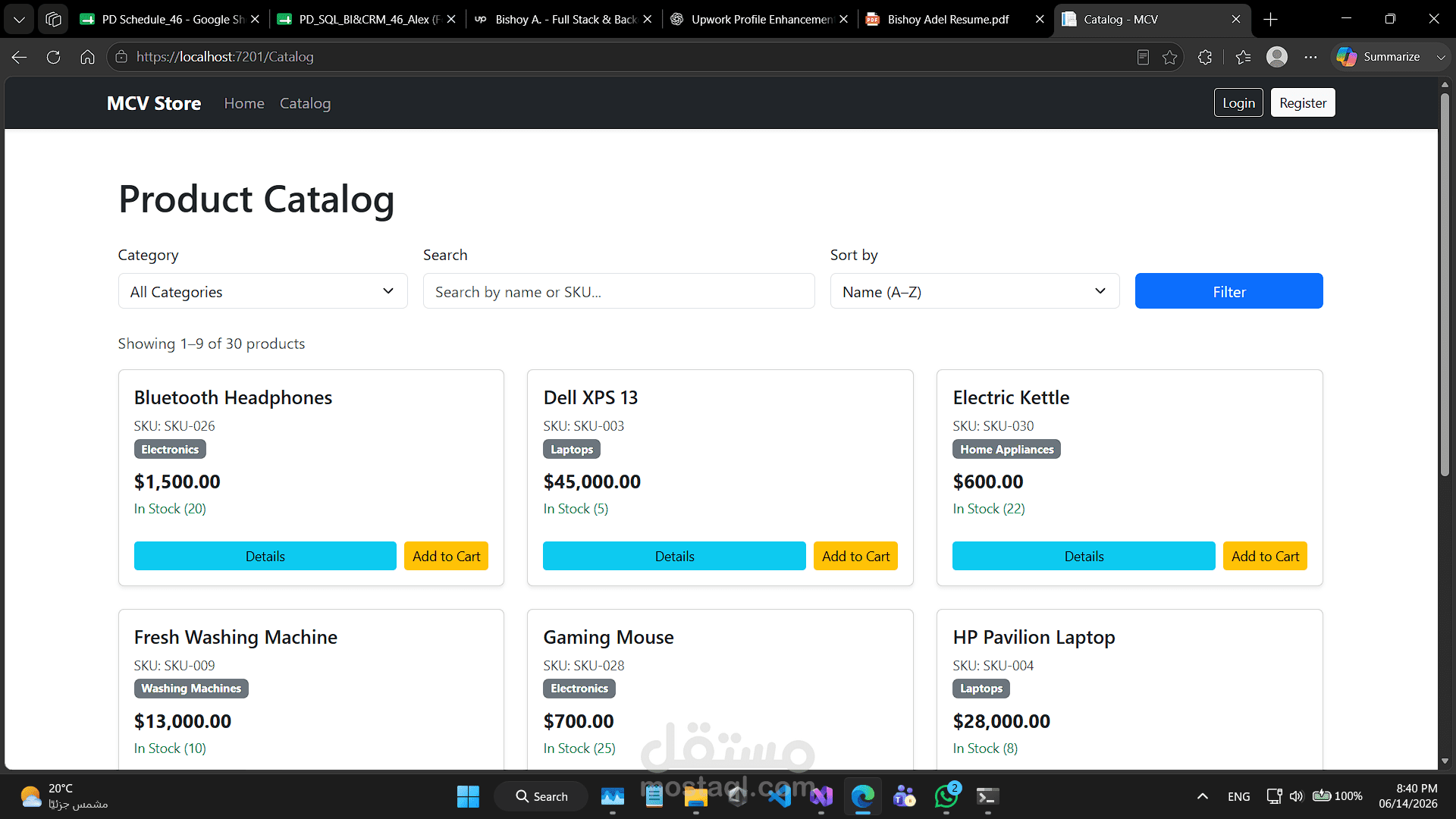Open the Windows Start menu
The height and width of the screenshot is (819, 1456).
(x=468, y=796)
